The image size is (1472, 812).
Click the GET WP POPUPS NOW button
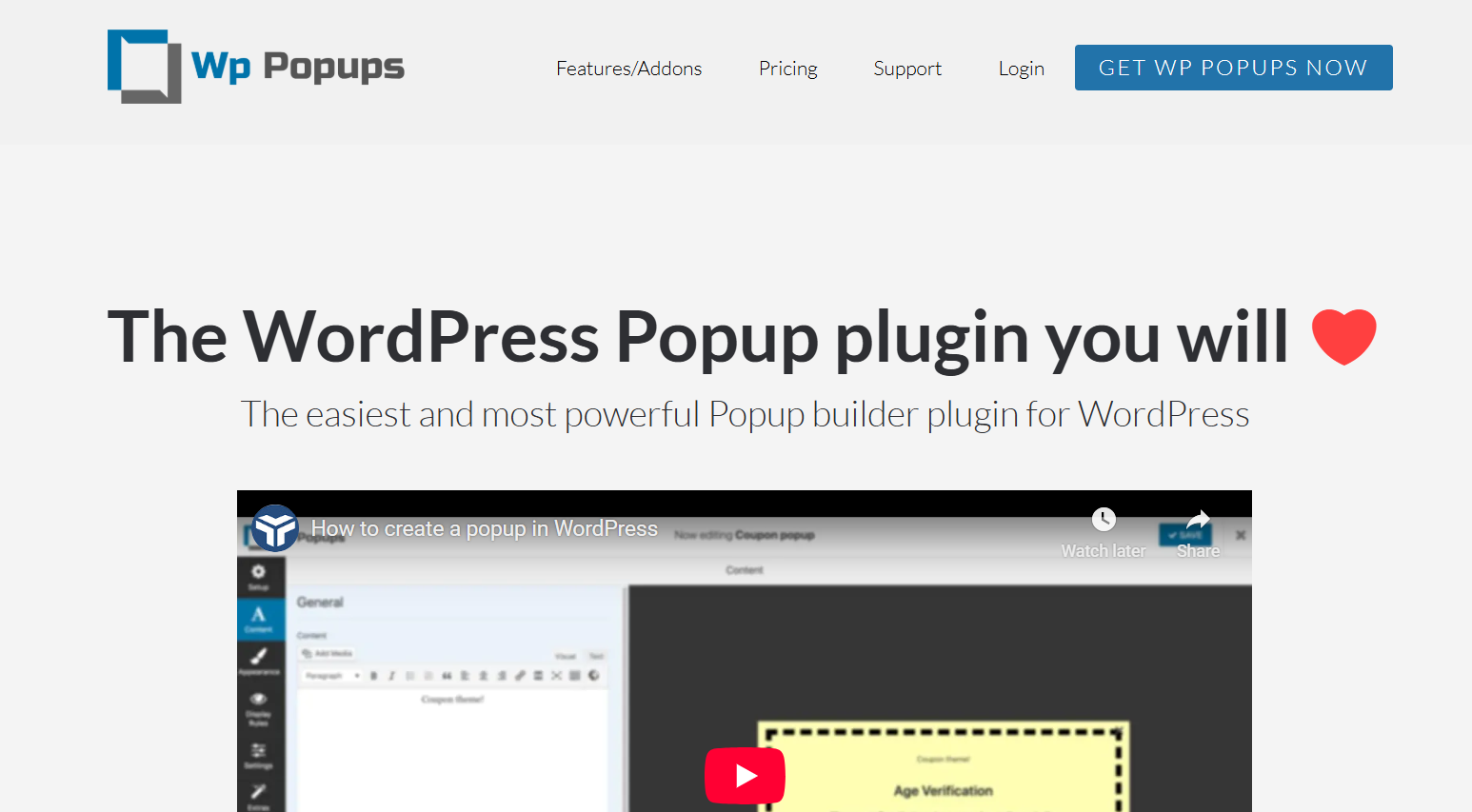[1233, 68]
